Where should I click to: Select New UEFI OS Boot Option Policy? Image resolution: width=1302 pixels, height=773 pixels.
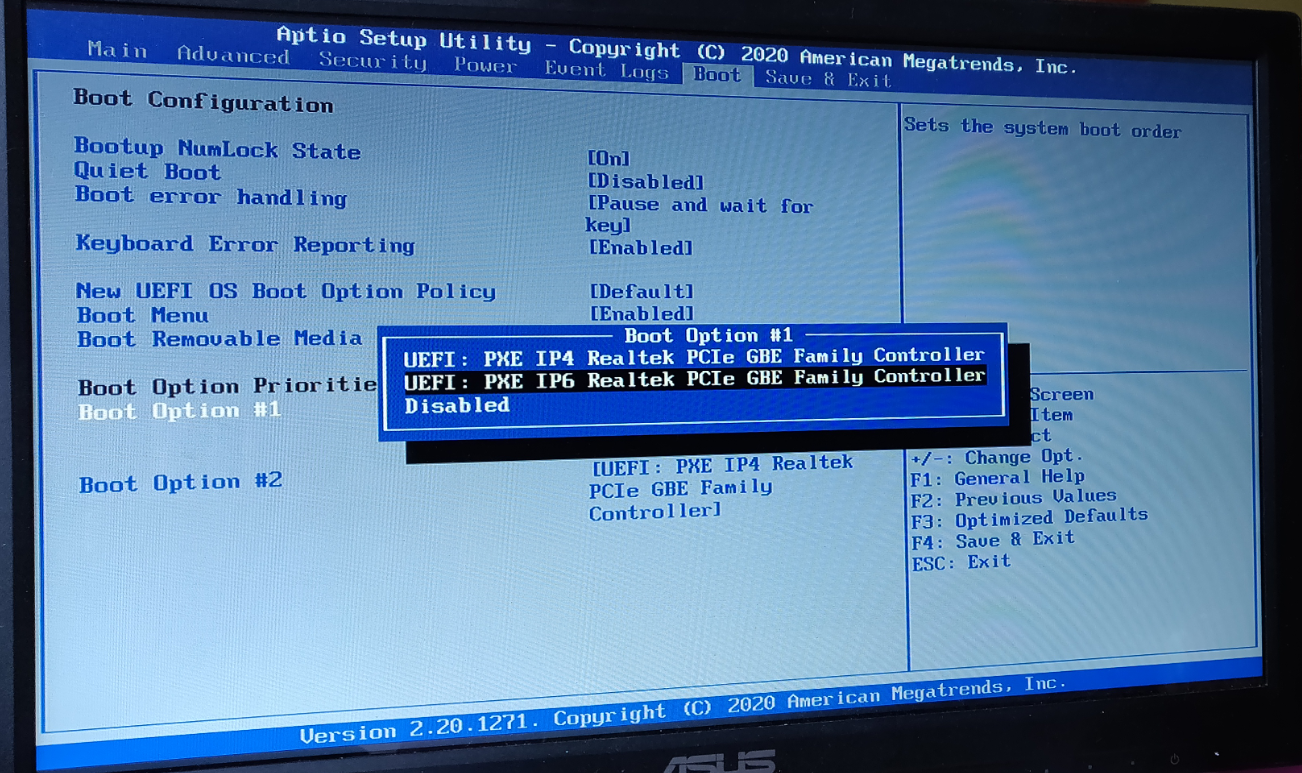pyautogui.click(x=286, y=291)
